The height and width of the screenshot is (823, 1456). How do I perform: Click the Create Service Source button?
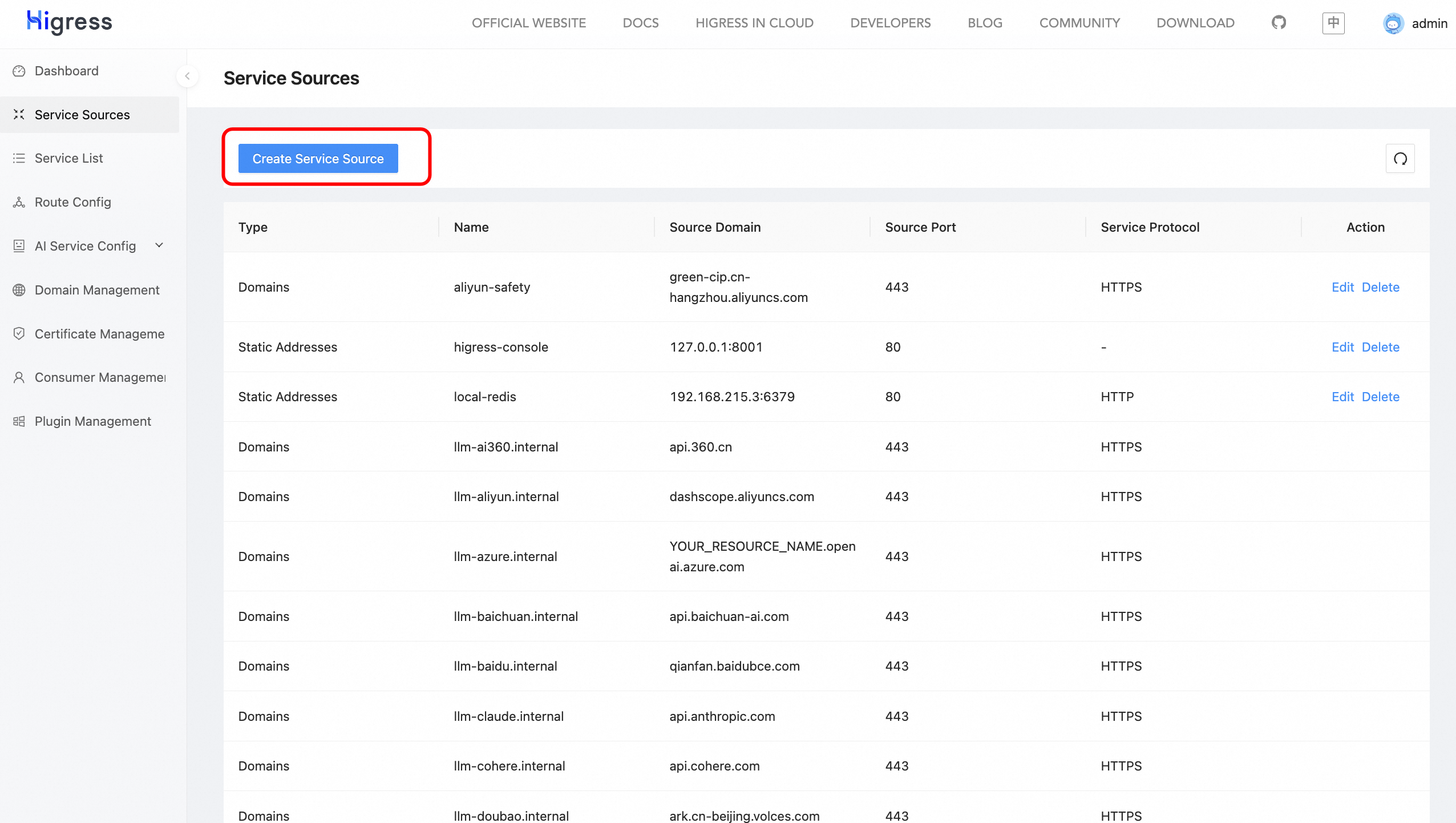318,159
